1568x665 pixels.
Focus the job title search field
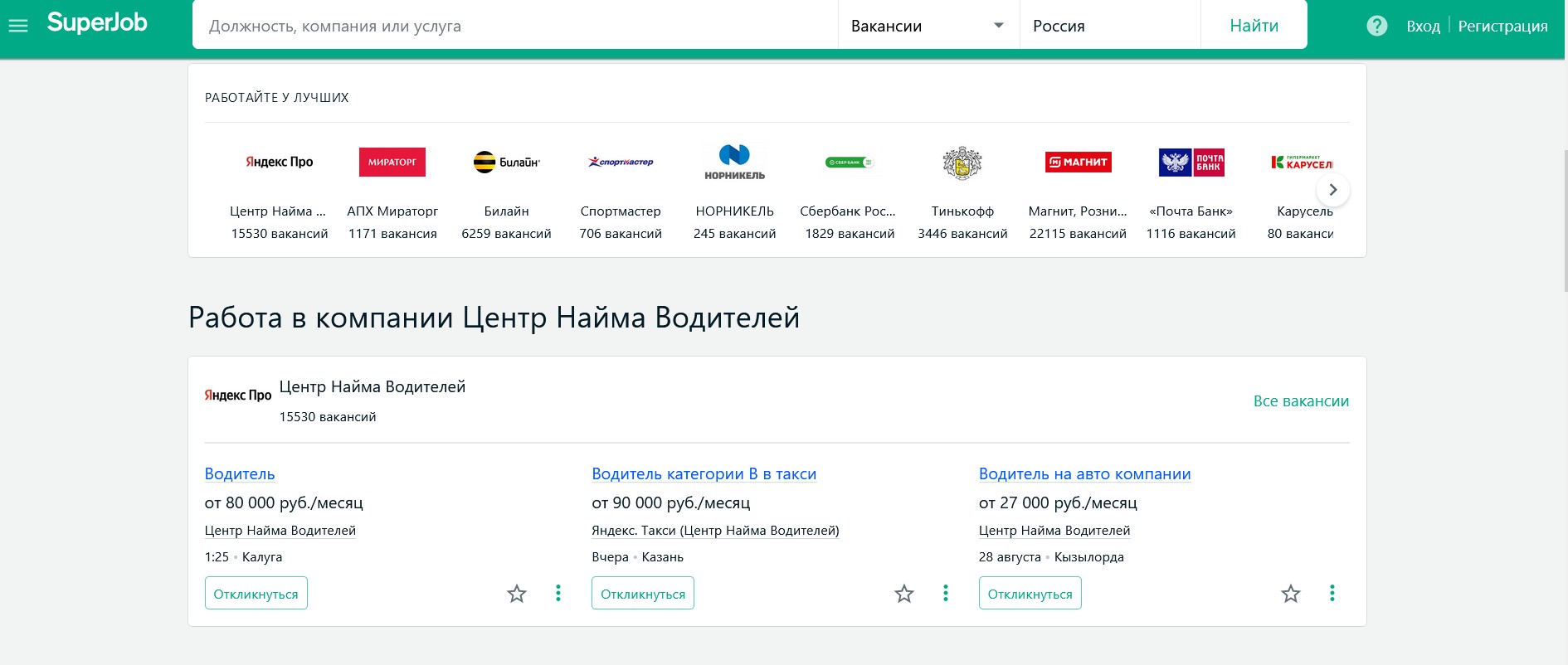coord(515,26)
